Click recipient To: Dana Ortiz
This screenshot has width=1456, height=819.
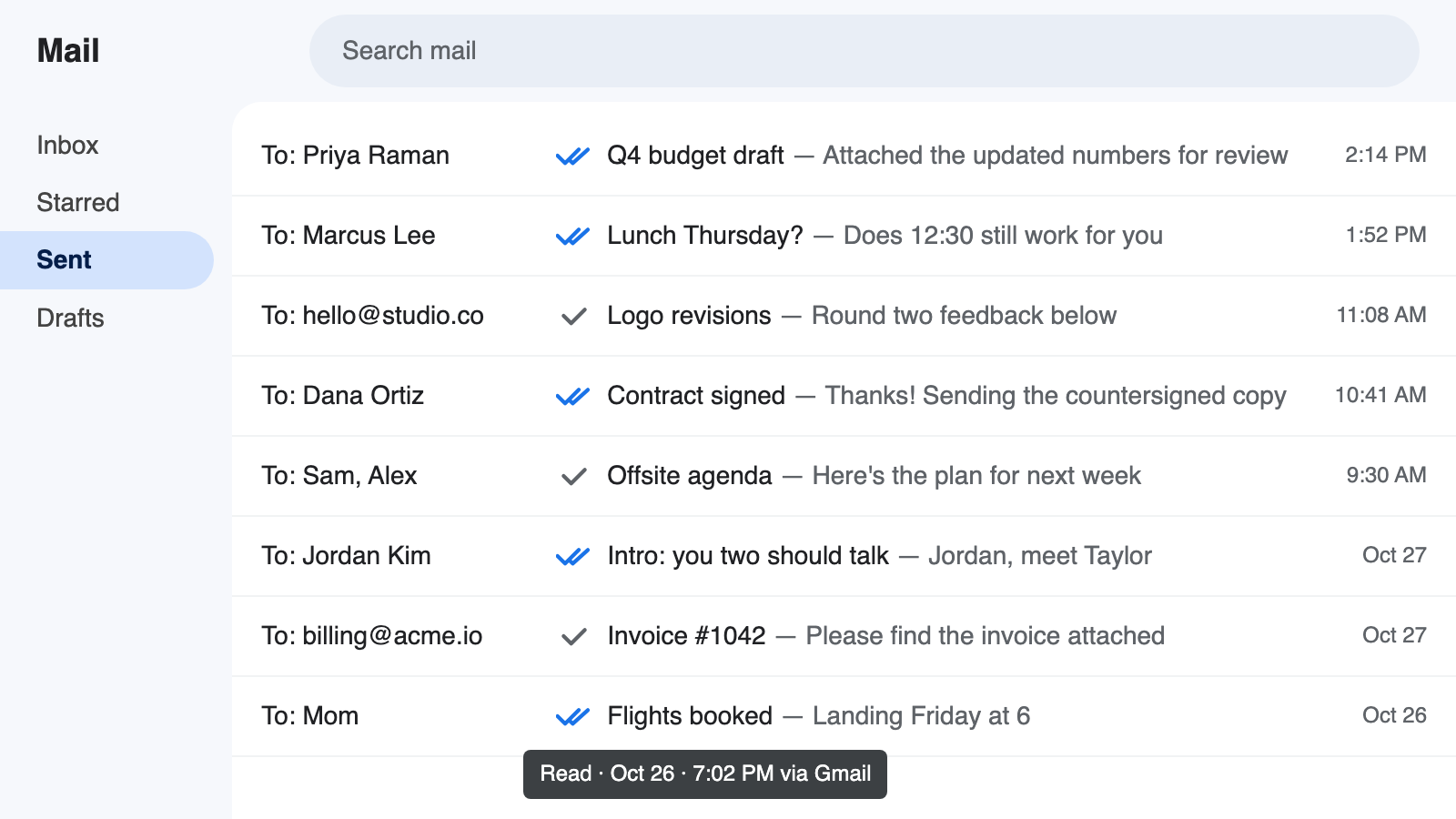(x=343, y=396)
